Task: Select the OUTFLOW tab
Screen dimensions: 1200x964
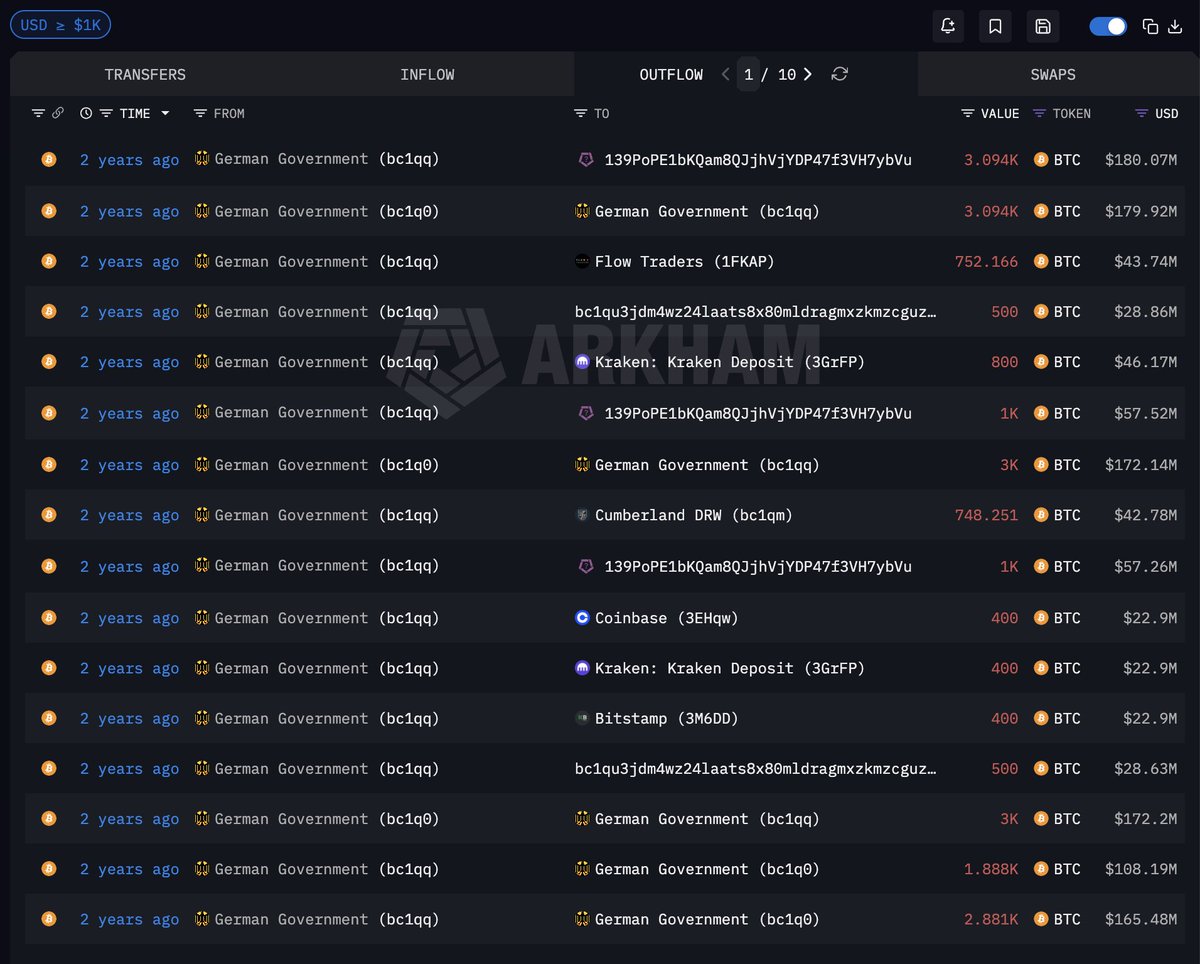Action: [x=671, y=74]
